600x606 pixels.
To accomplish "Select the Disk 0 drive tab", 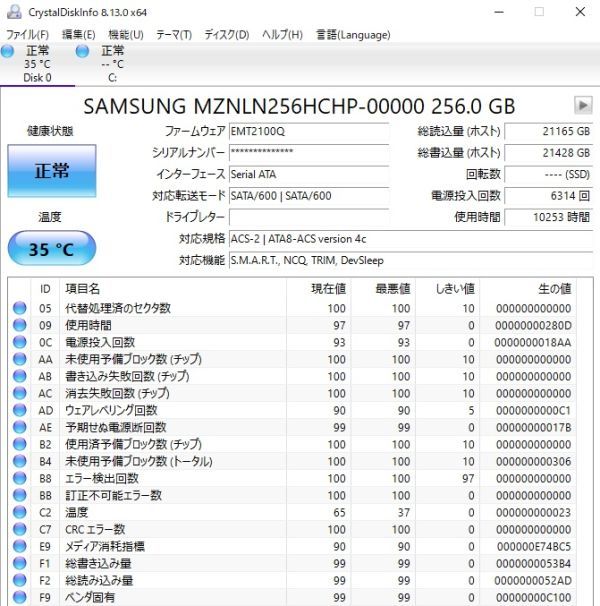I will 37,64.
